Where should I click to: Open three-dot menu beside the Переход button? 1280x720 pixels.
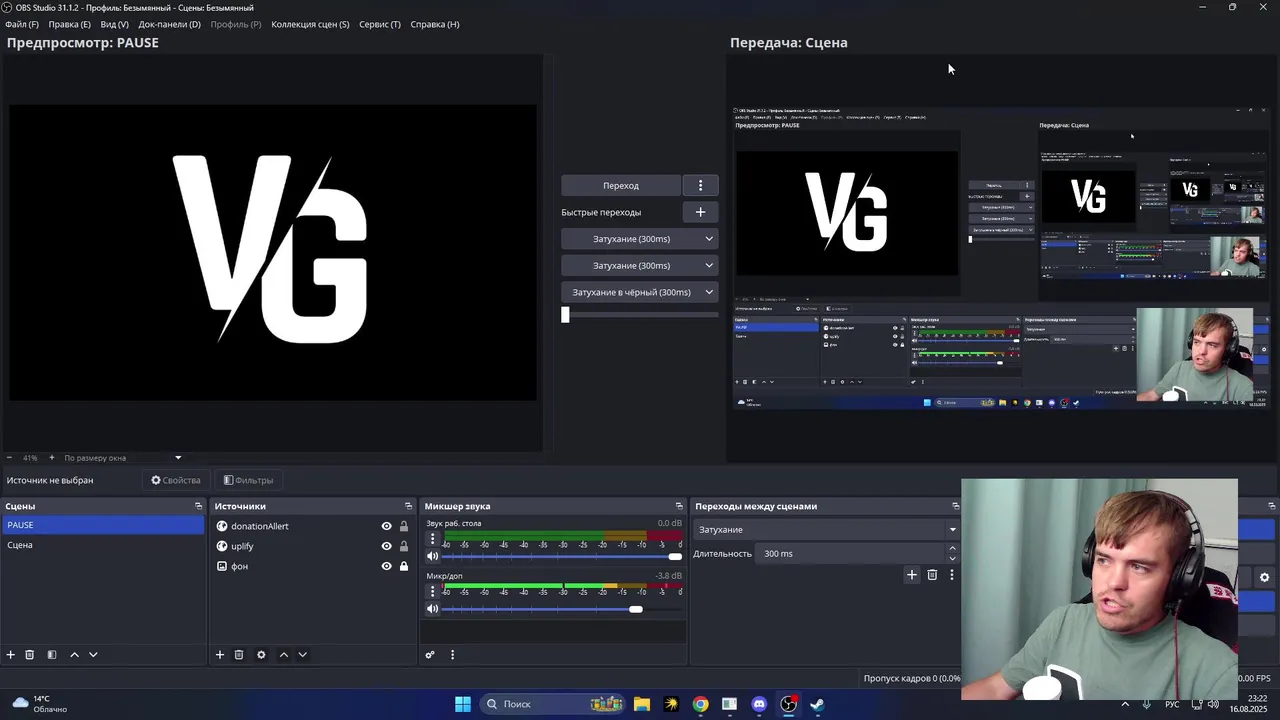(x=700, y=185)
